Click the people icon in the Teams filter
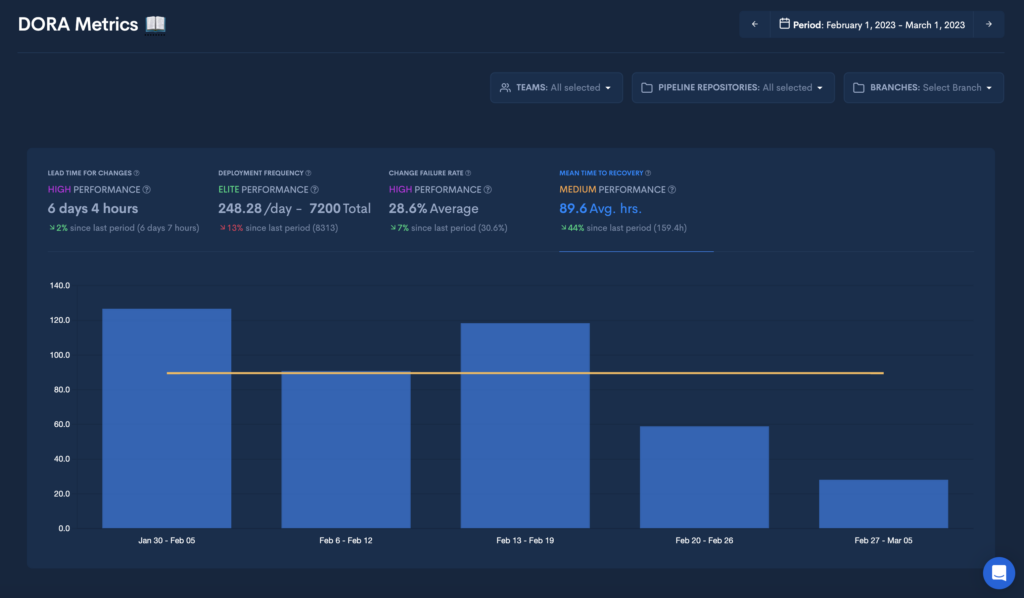This screenshot has height=598, width=1024. coord(505,87)
